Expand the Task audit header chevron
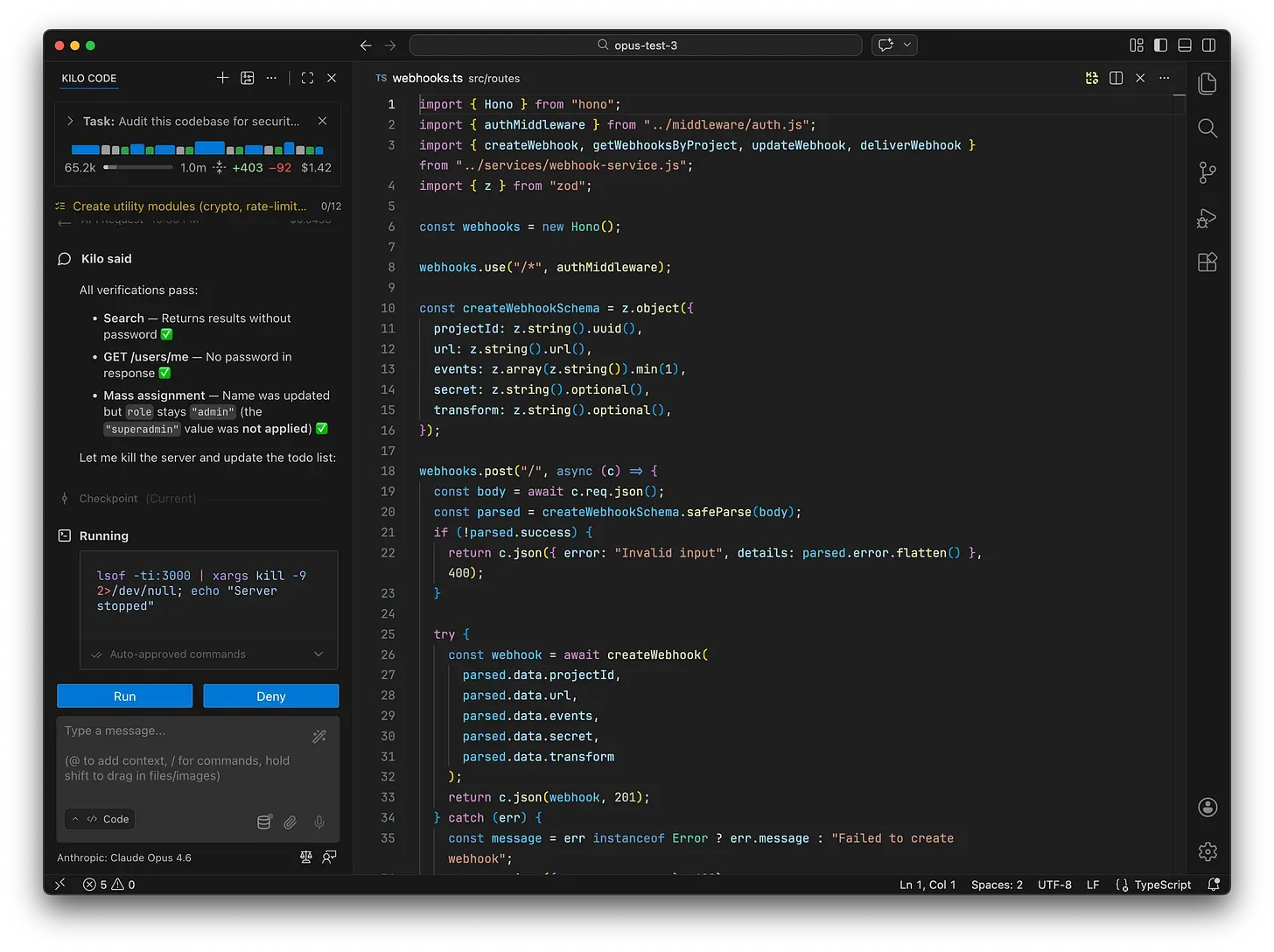This screenshot has height=952, width=1274. [x=70, y=122]
